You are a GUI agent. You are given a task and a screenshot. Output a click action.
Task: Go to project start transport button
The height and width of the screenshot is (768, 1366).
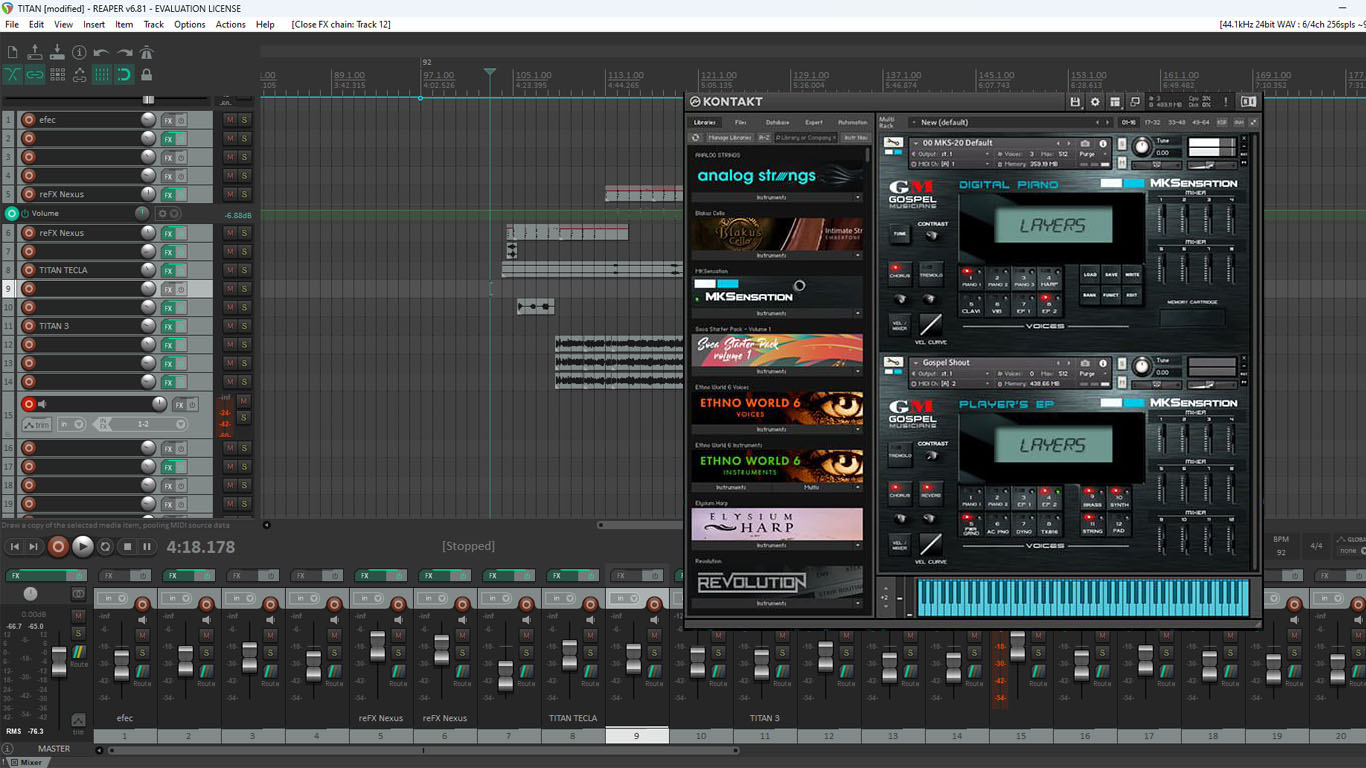[x=14, y=546]
